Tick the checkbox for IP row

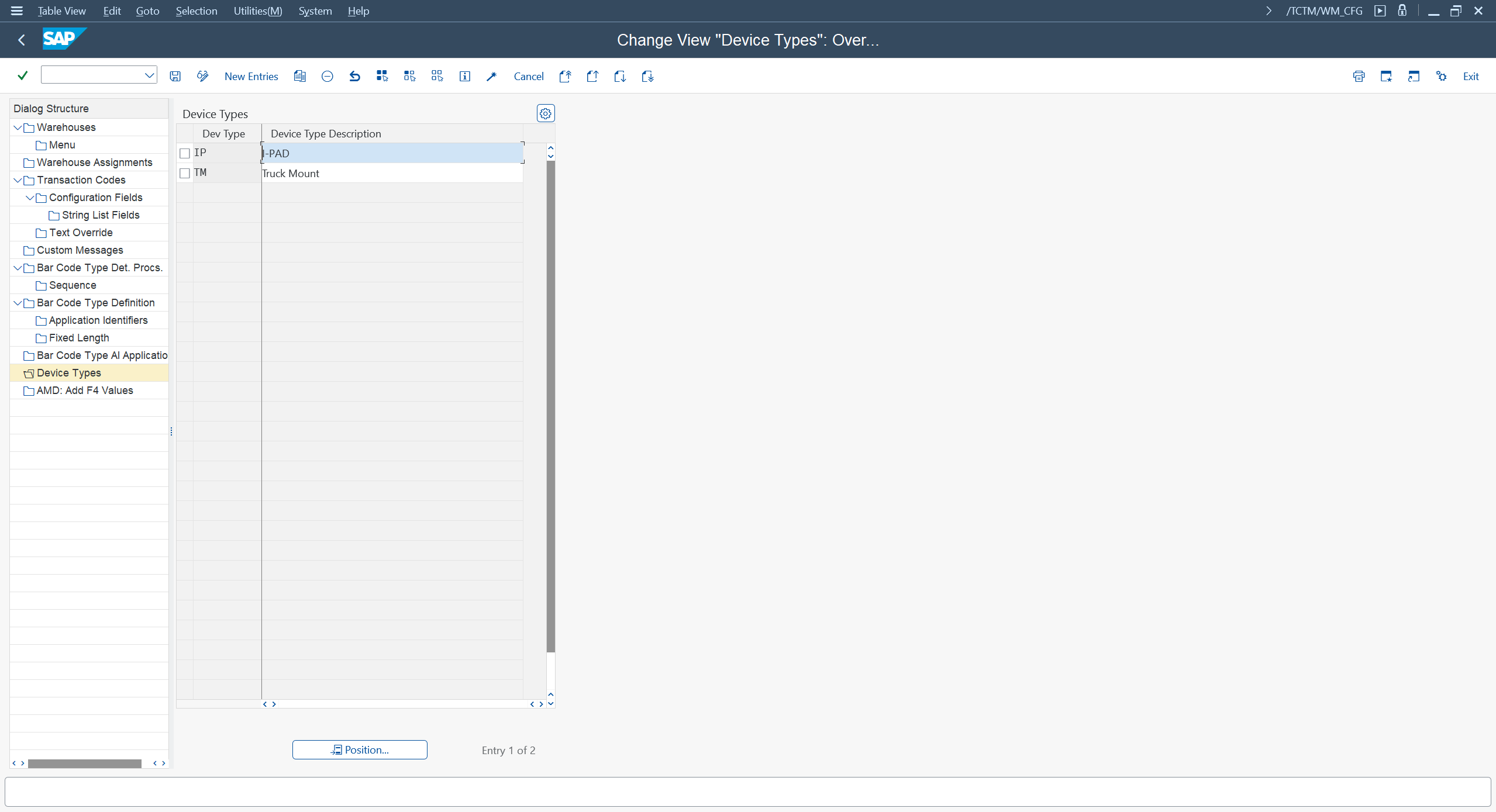pos(185,153)
